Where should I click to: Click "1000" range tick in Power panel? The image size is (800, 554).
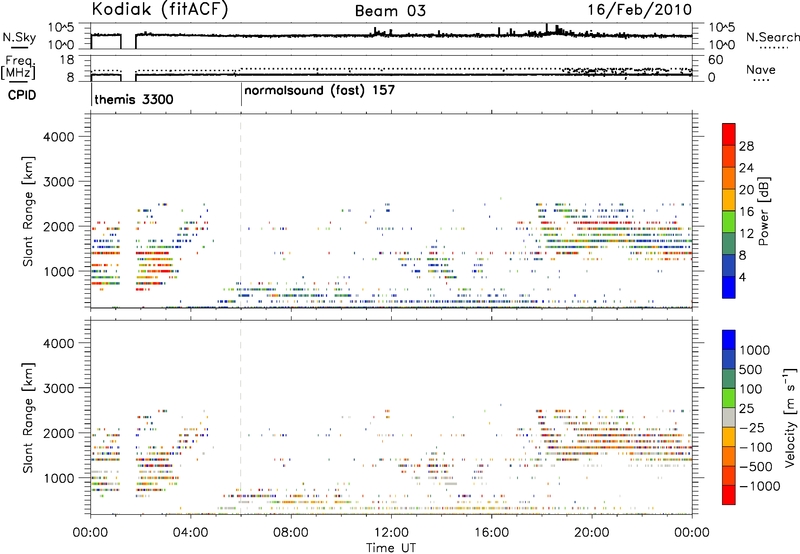58,271
